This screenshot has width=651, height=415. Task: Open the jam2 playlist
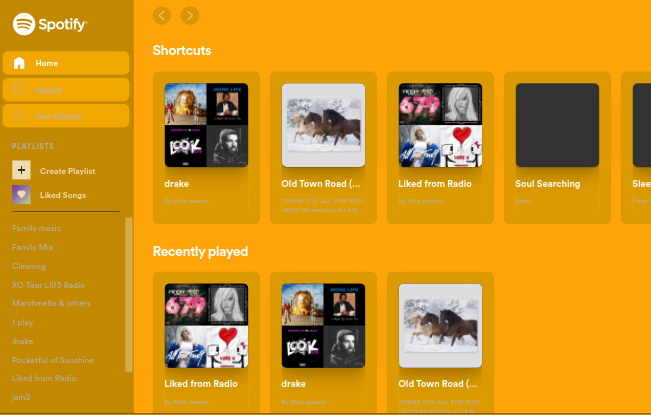(x=21, y=397)
